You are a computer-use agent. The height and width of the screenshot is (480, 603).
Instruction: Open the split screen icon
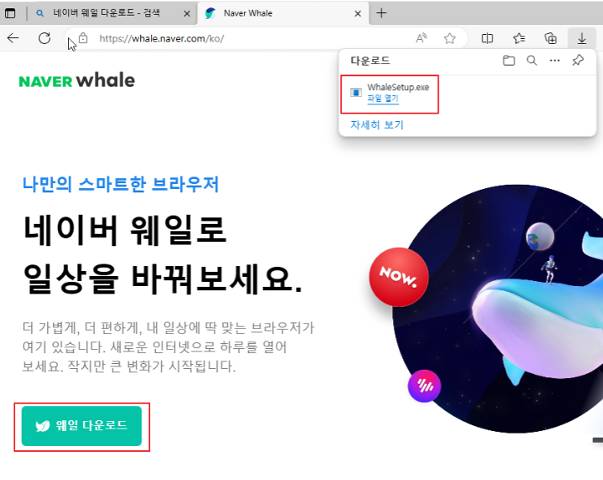tap(487, 38)
